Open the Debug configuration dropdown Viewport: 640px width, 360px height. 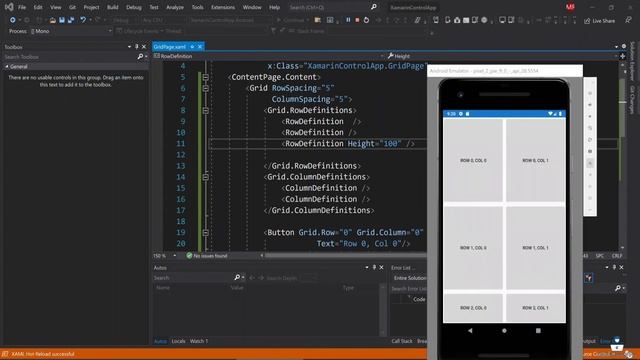[124, 20]
